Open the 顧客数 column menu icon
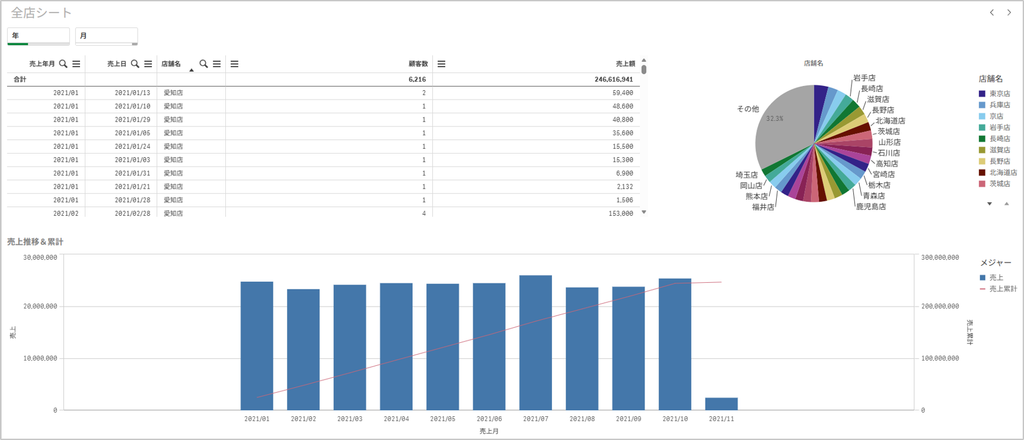The image size is (1024, 440). click(234, 63)
